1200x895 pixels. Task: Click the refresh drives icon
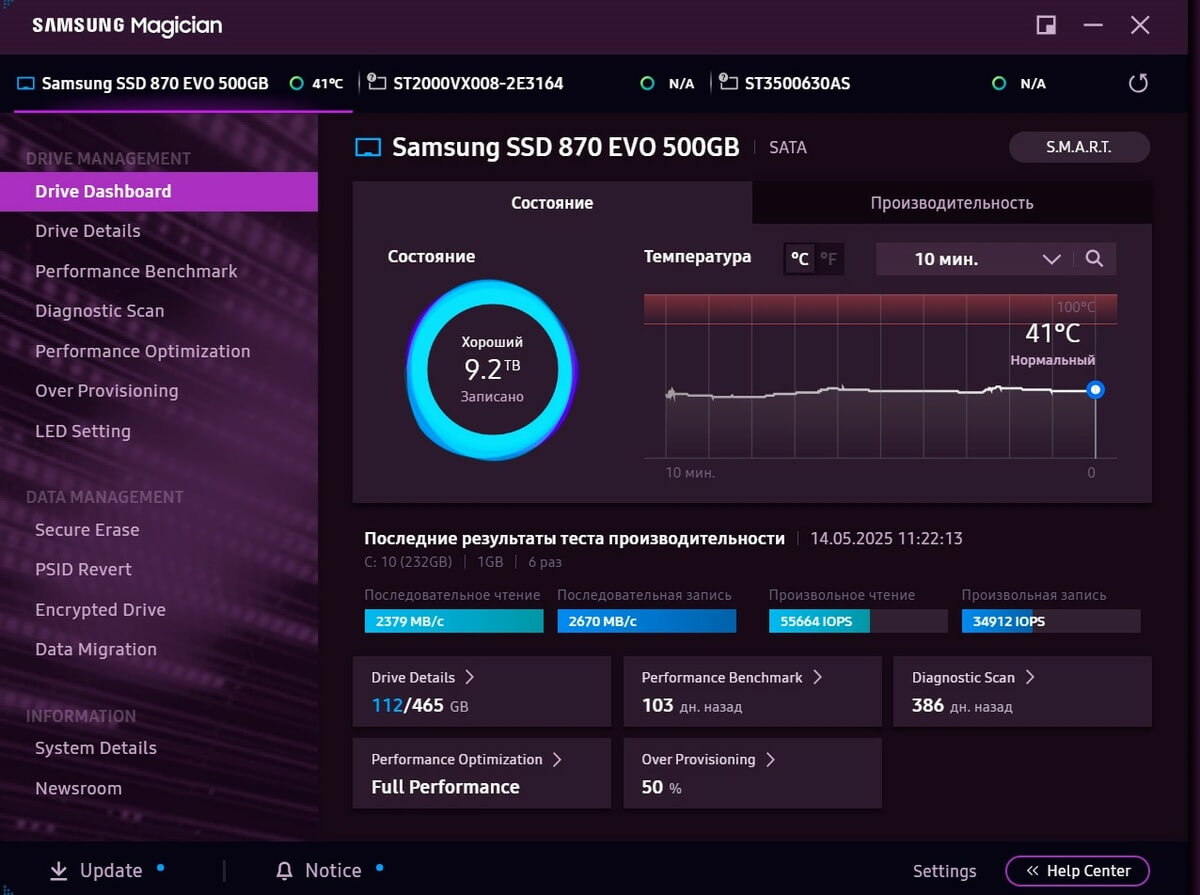1138,83
